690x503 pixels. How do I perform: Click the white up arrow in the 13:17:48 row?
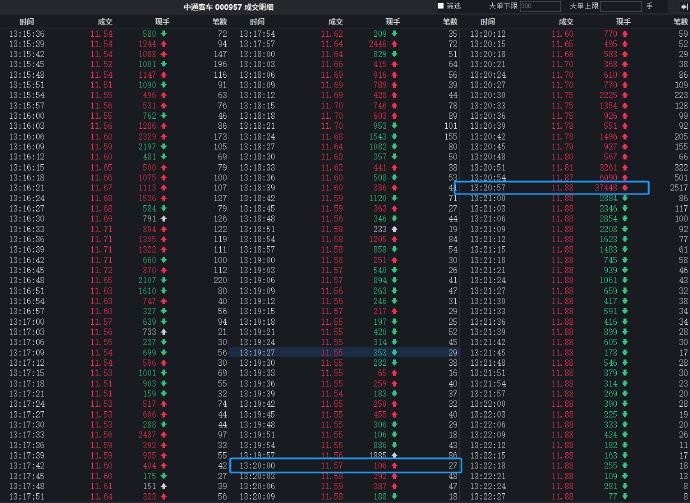point(164,486)
